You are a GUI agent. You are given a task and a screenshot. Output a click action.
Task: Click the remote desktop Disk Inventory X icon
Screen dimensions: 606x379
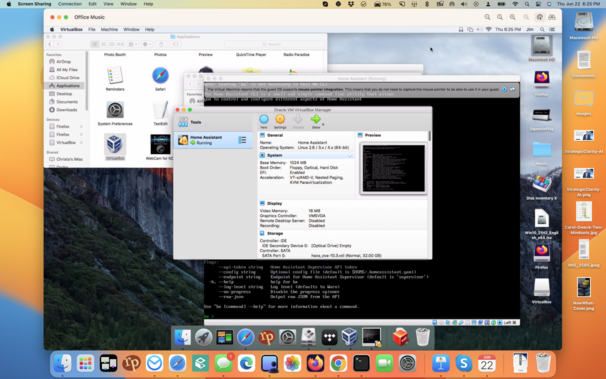pos(541,184)
